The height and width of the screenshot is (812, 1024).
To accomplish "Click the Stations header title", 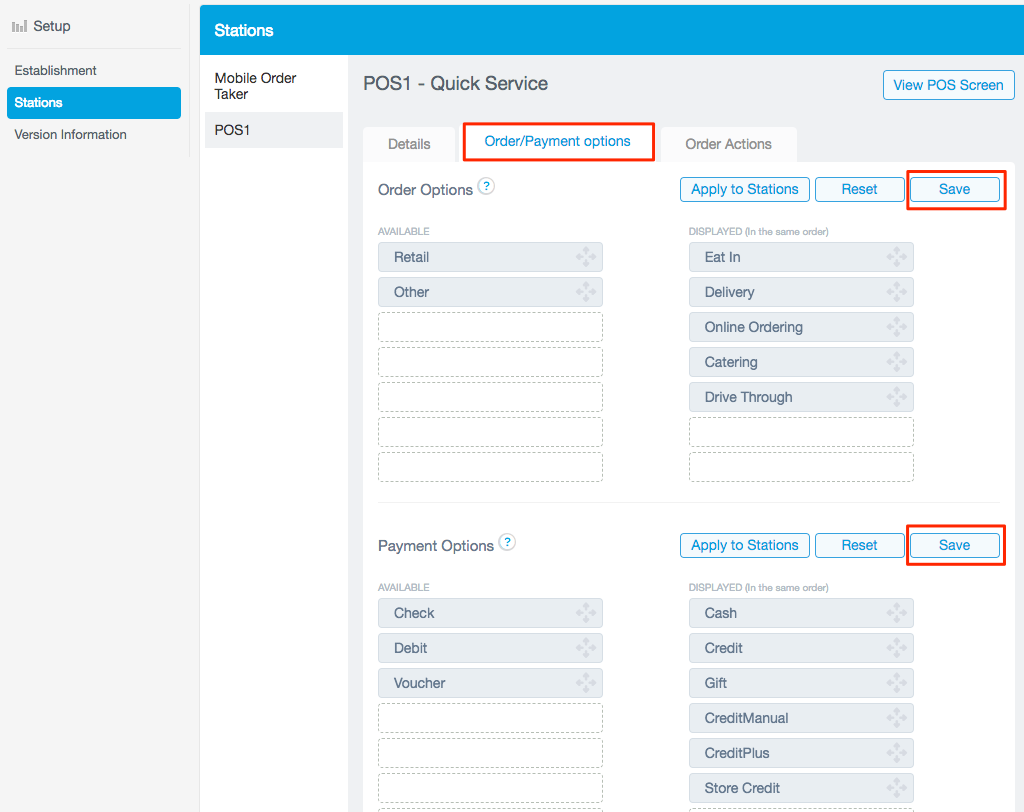I will point(244,30).
